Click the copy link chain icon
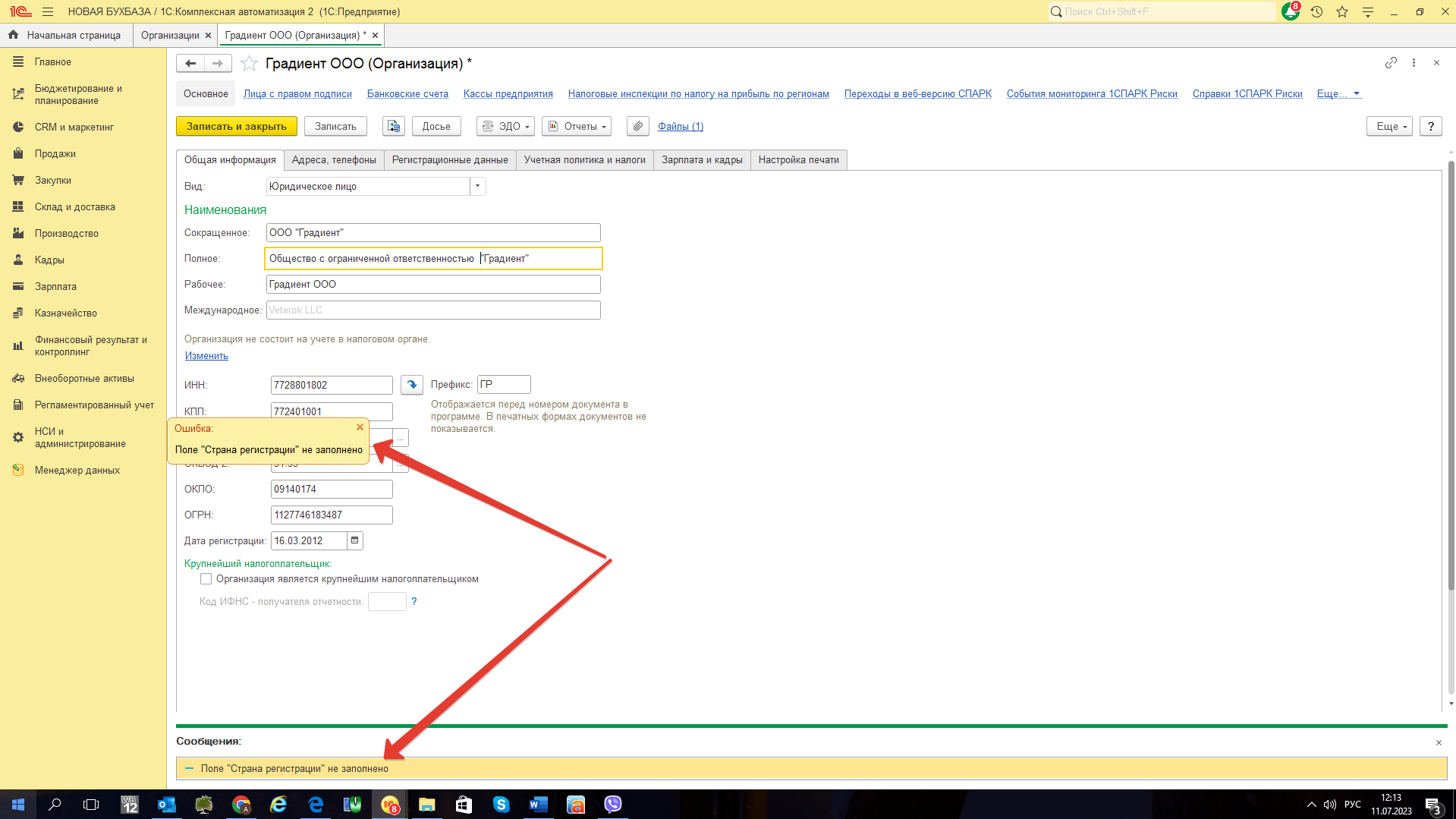This screenshot has height=819, width=1456. click(1390, 63)
